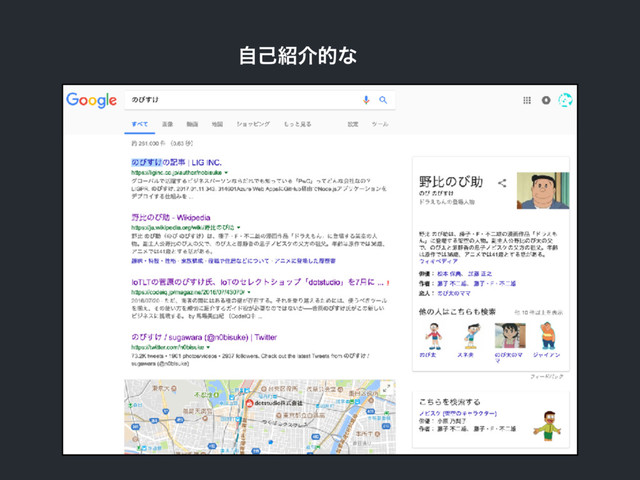Expand dropdown arrow beside codeiq.jp URL

click(249, 292)
